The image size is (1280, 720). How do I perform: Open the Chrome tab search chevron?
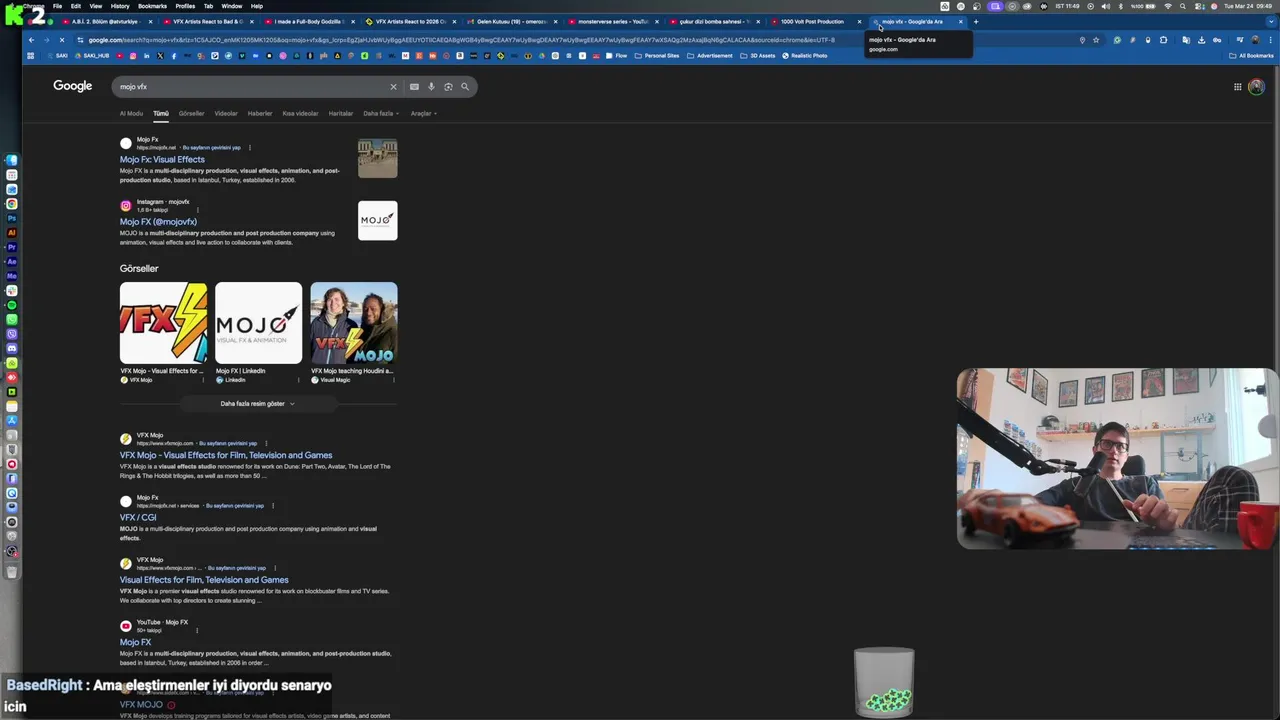(x=1270, y=21)
